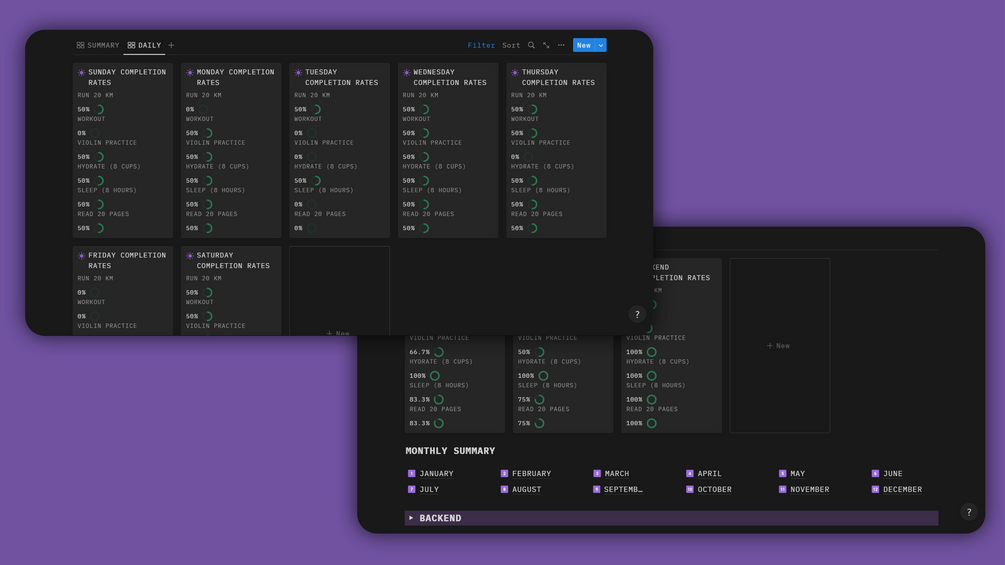The image size is (1005, 565).
Task: Switch to the Summary view tab
Action: pos(97,45)
